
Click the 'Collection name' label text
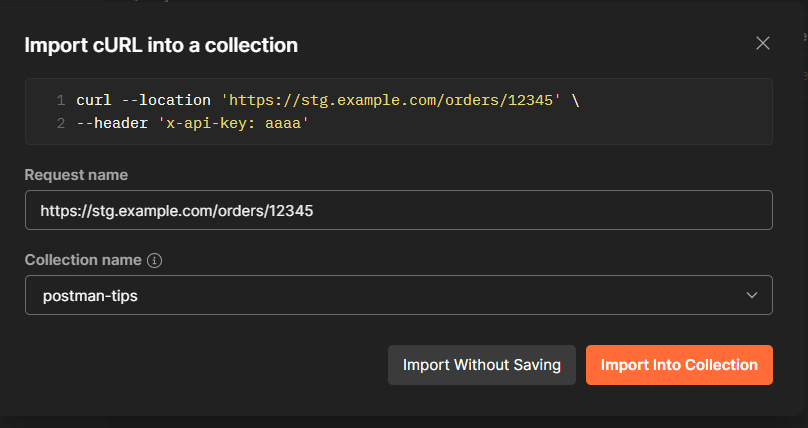pos(83,260)
